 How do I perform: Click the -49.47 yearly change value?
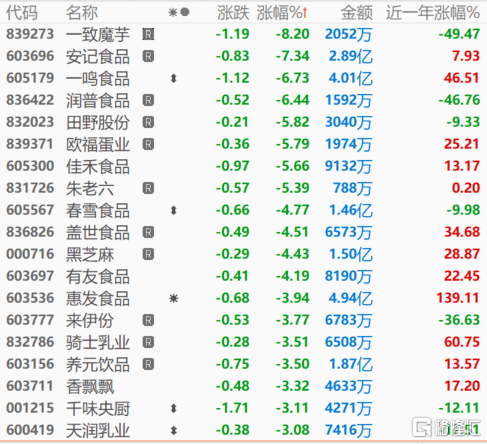pyautogui.click(x=459, y=34)
